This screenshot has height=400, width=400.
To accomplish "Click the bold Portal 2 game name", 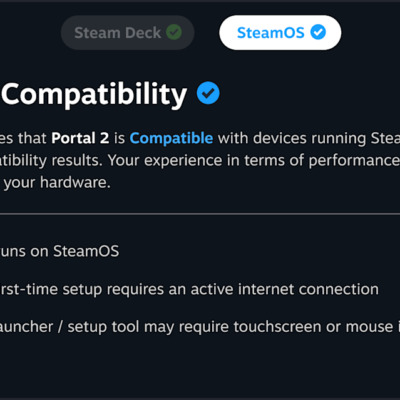I will click(80, 138).
